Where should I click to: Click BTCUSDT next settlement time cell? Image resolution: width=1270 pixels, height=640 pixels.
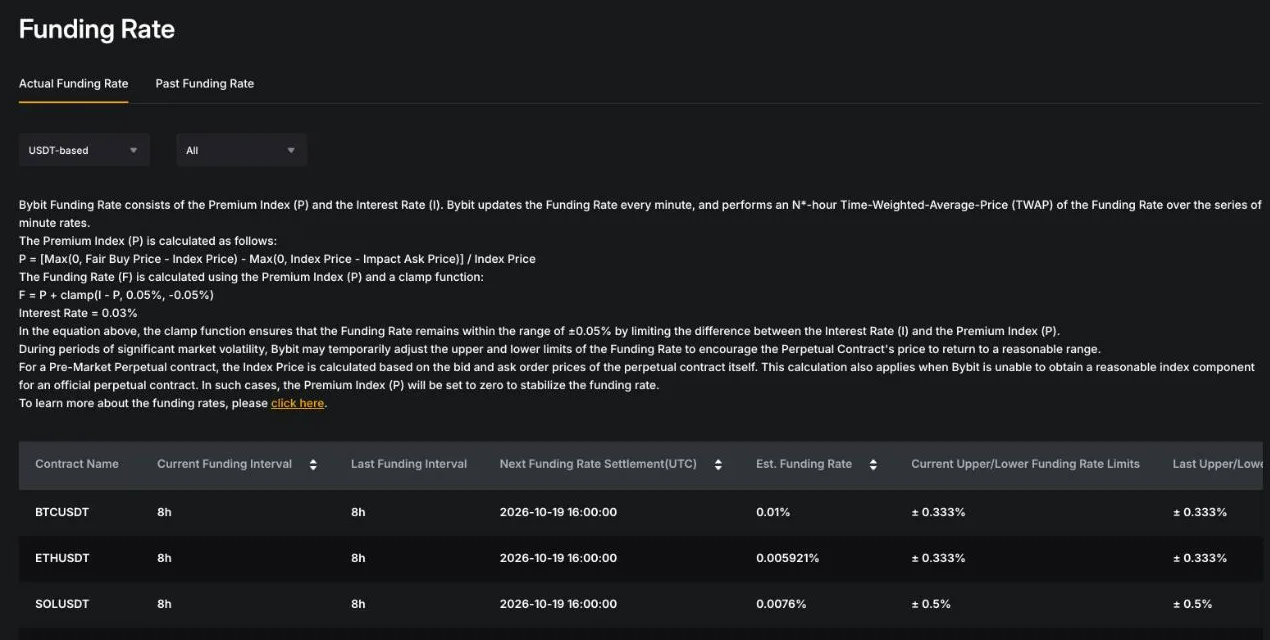558,512
